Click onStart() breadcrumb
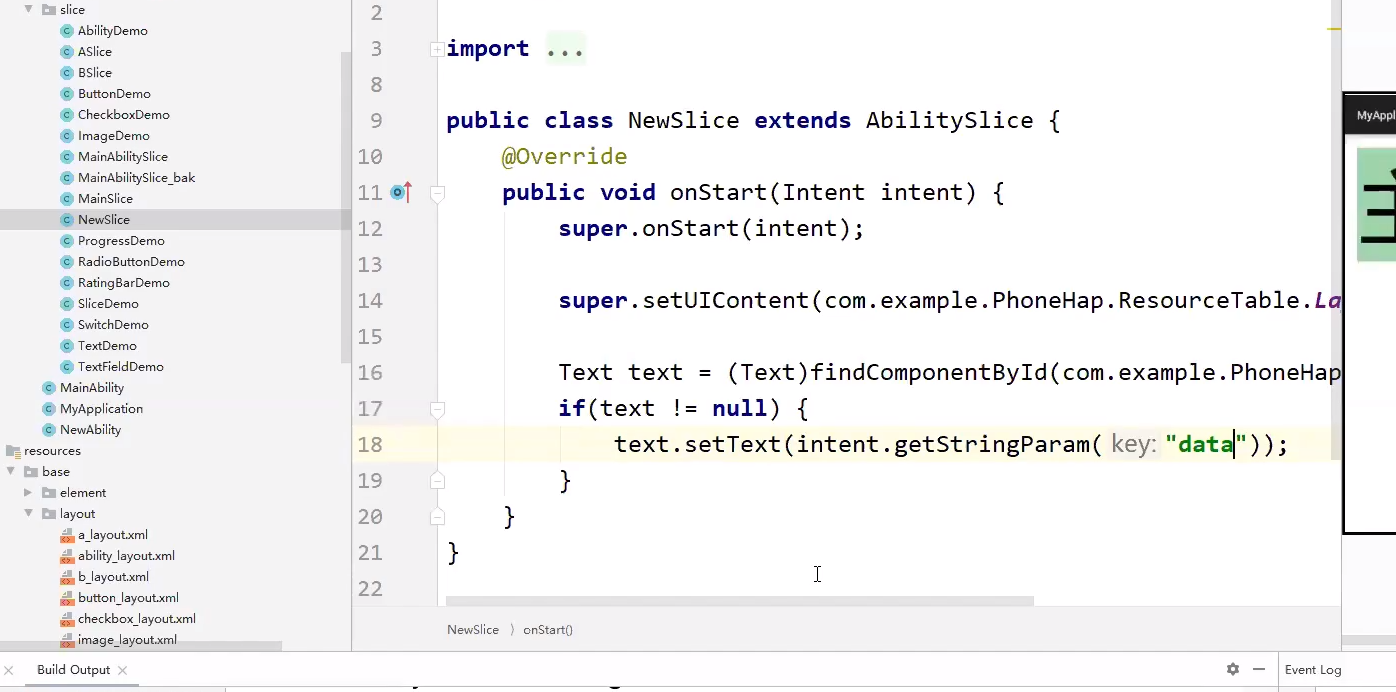Viewport: 1396px width, 692px height. pos(548,630)
